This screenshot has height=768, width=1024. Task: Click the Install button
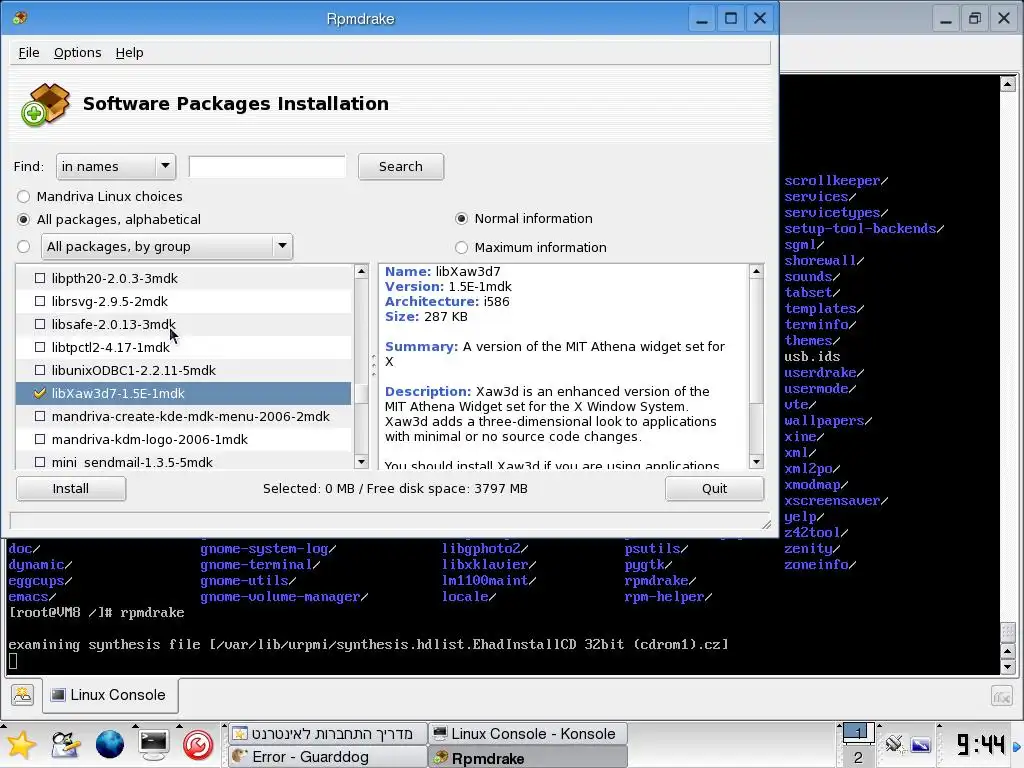coord(71,488)
